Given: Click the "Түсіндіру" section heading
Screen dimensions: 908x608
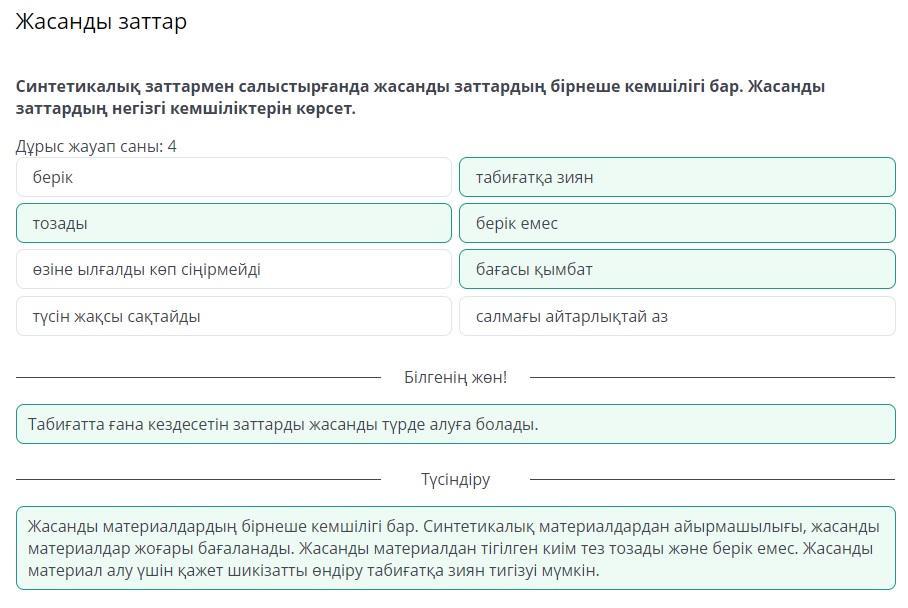Looking at the screenshot, I should (x=455, y=479).
